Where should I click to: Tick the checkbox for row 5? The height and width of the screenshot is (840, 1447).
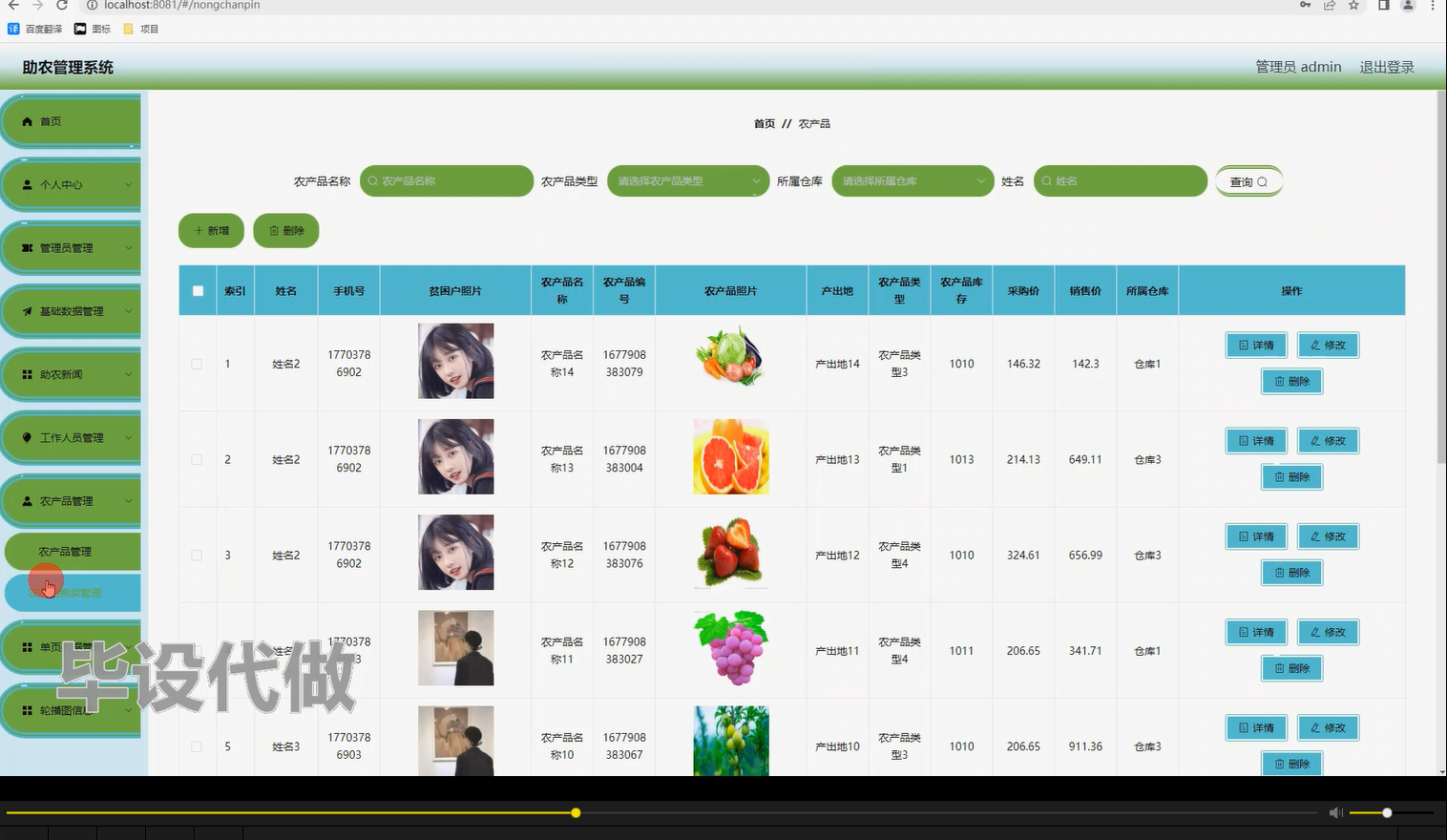(197, 747)
